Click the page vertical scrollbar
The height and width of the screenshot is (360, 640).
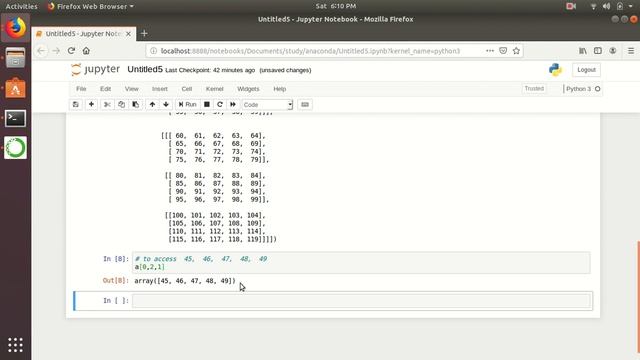[x=638, y=298]
